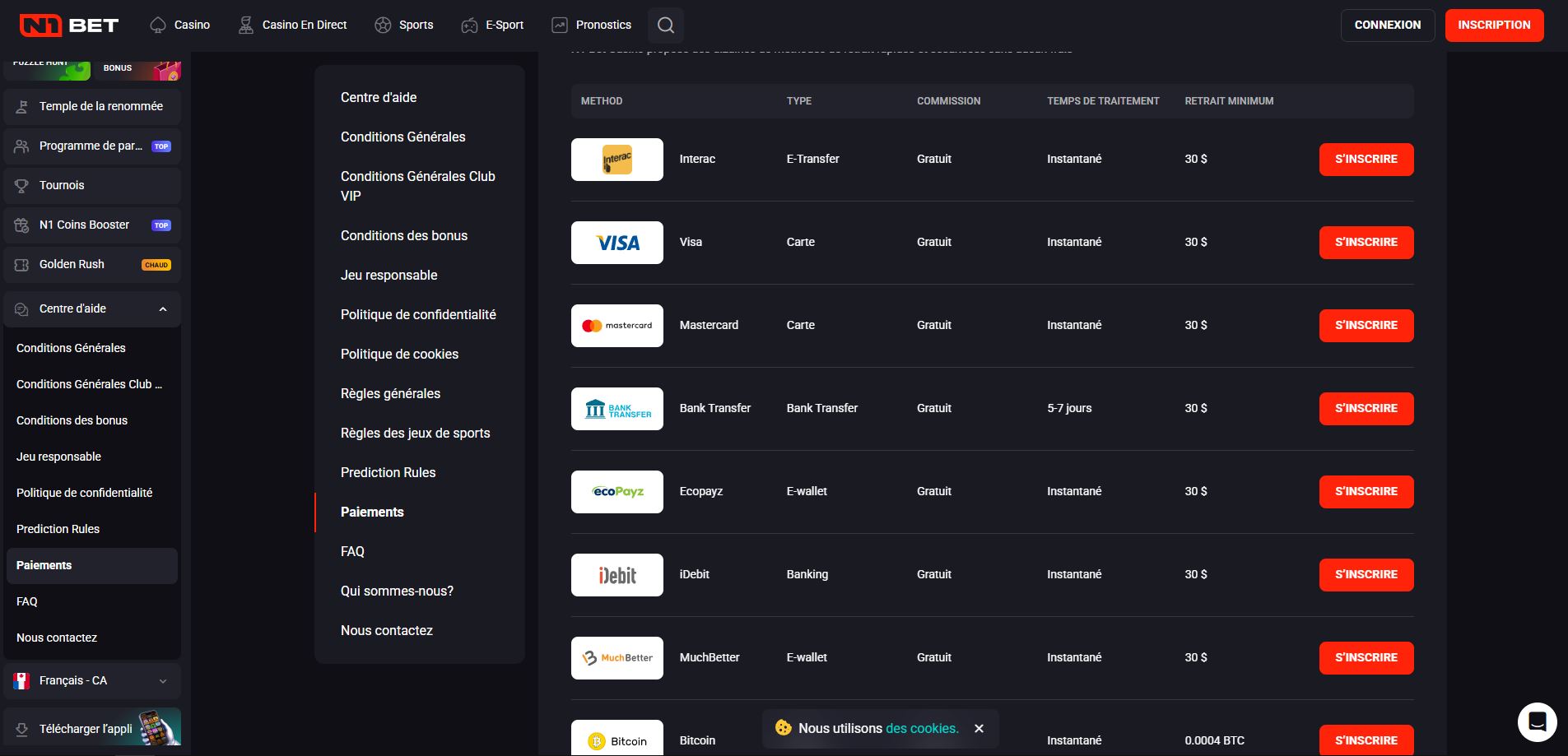Click the CONNEXION button
Screen dimensions: 1568x756
[1388, 26]
